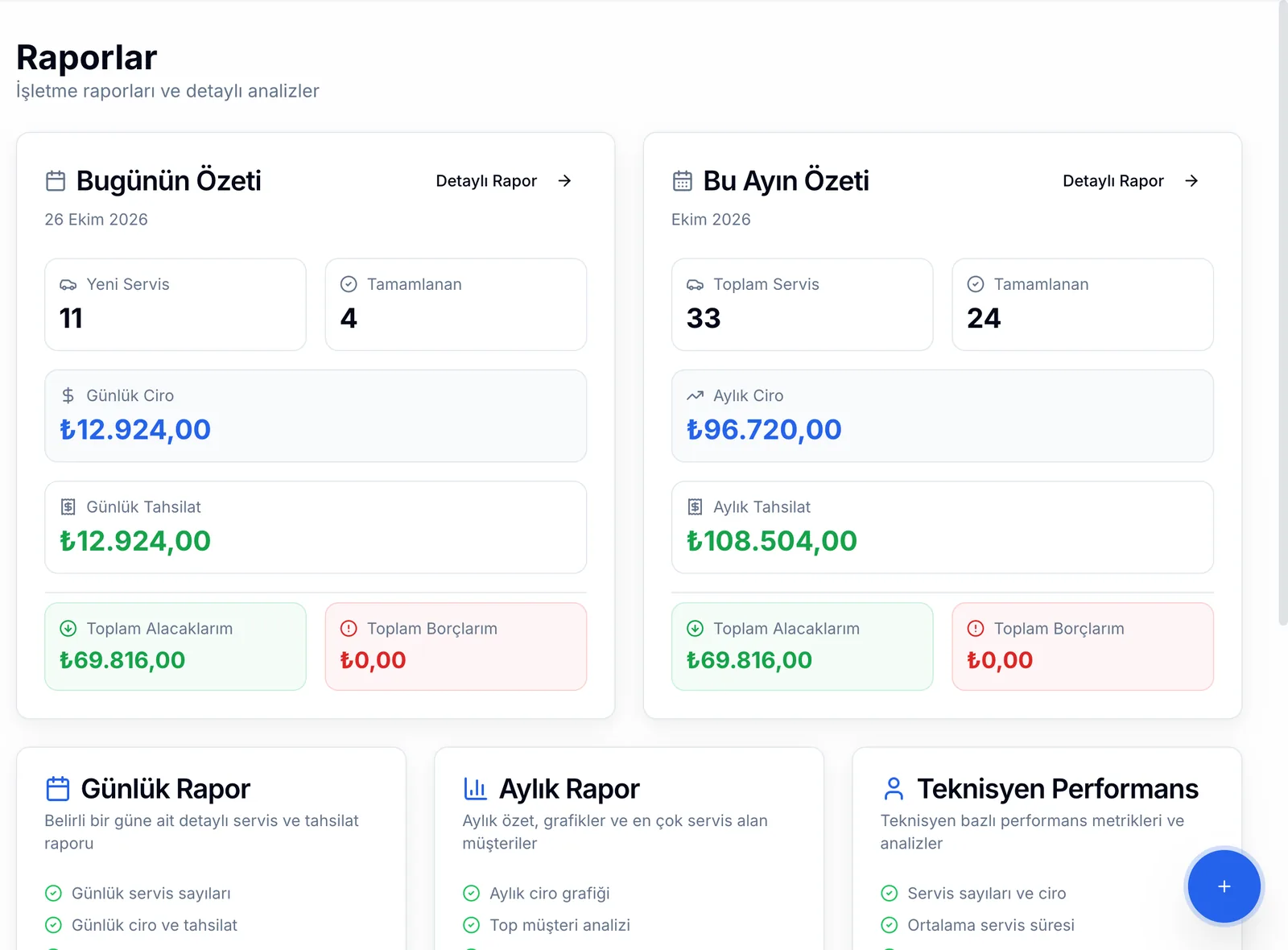The image size is (1288, 950).
Task: Click the car icon next to Yeni Servis
Action: [x=68, y=285]
